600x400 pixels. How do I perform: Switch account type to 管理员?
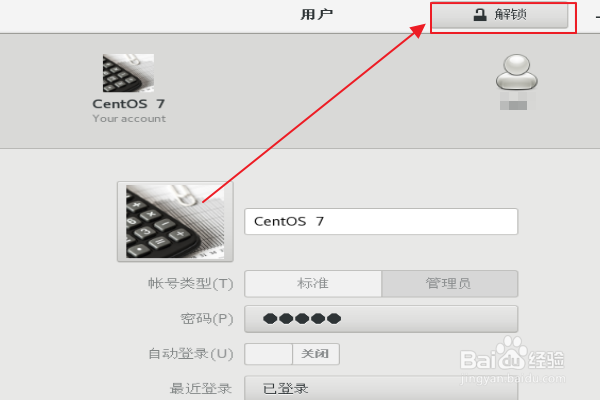450,284
